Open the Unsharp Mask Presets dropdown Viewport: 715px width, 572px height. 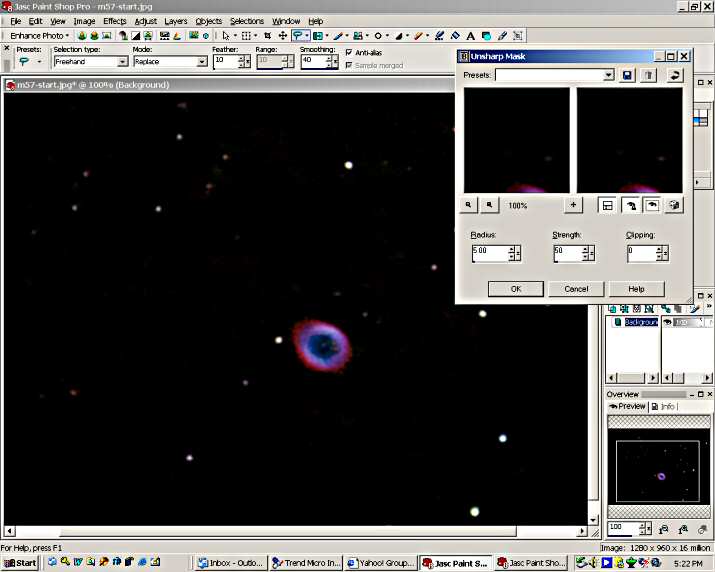point(608,75)
